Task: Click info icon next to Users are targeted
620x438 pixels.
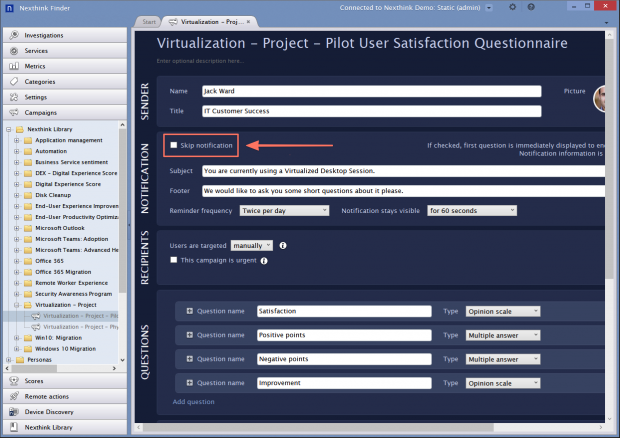Action: click(x=284, y=245)
